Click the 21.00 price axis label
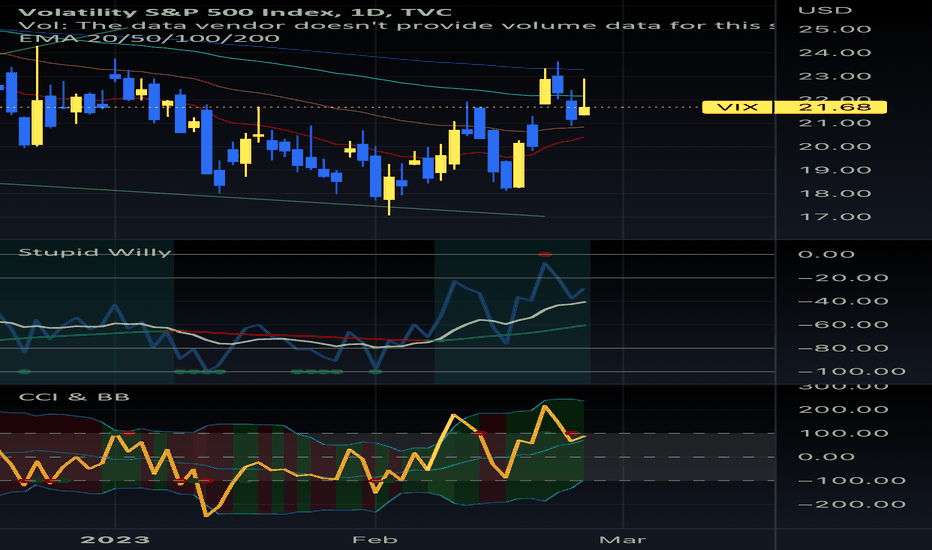Viewport: 932px width, 550px height. [x=835, y=123]
